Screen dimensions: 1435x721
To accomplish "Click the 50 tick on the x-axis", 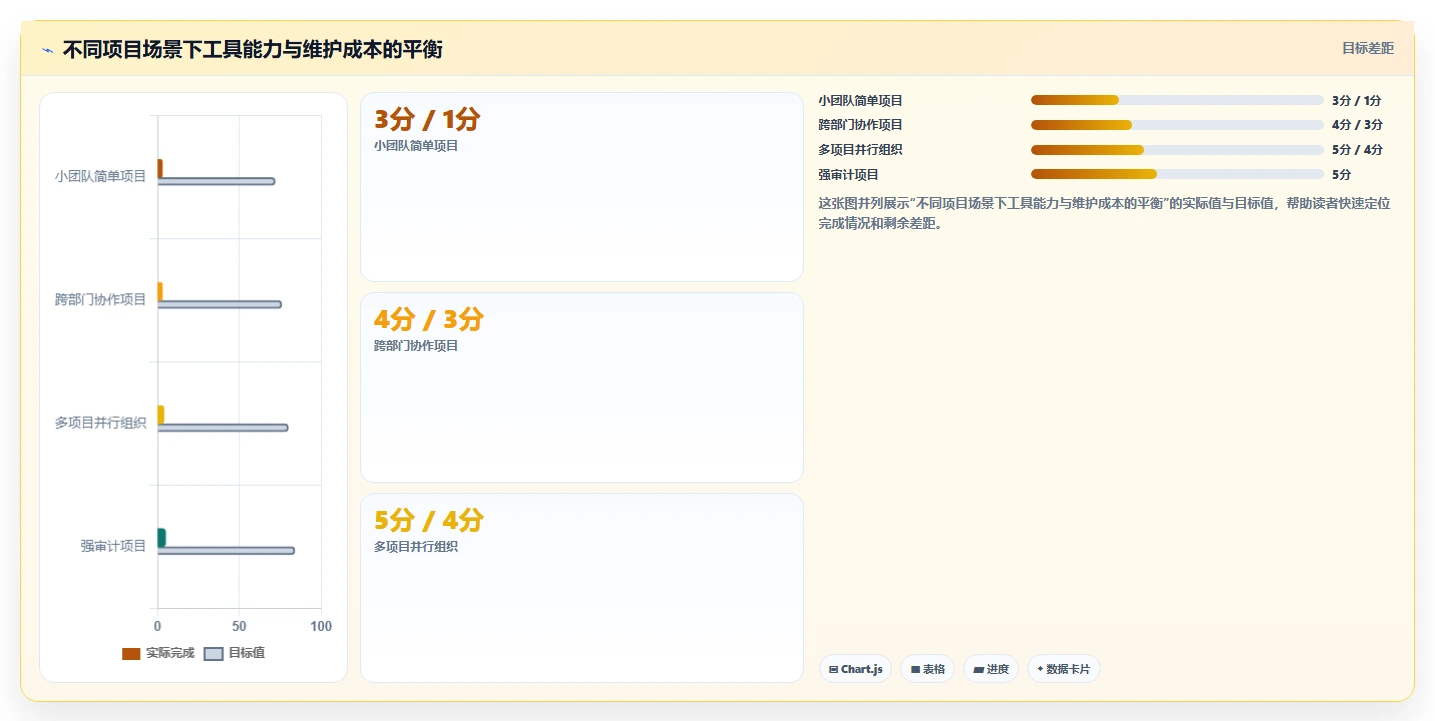I will click(x=239, y=626).
